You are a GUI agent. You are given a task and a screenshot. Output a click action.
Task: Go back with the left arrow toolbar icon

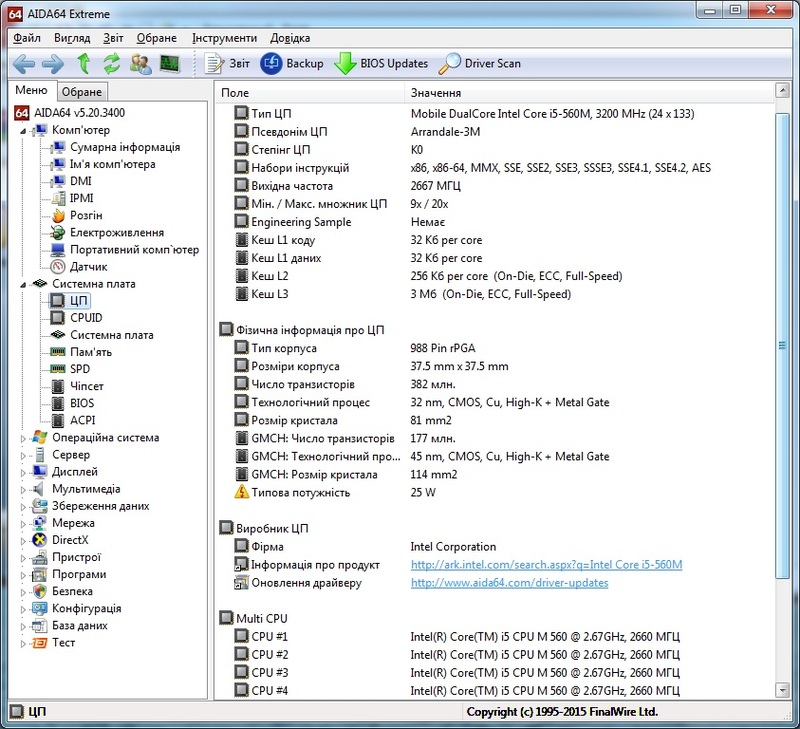[x=23, y=64]
